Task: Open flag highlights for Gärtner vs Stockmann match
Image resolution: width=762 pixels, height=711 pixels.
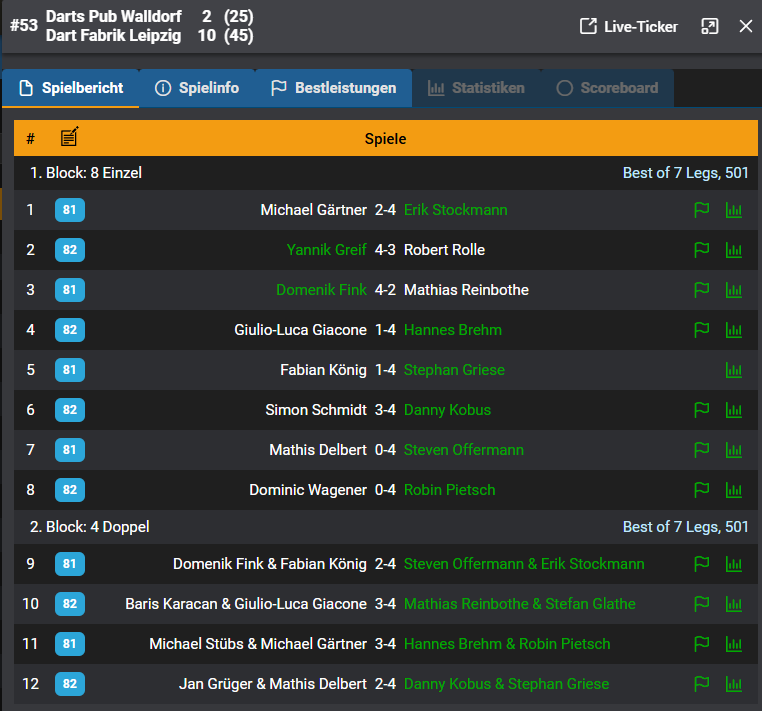Action: coord(702,210)
